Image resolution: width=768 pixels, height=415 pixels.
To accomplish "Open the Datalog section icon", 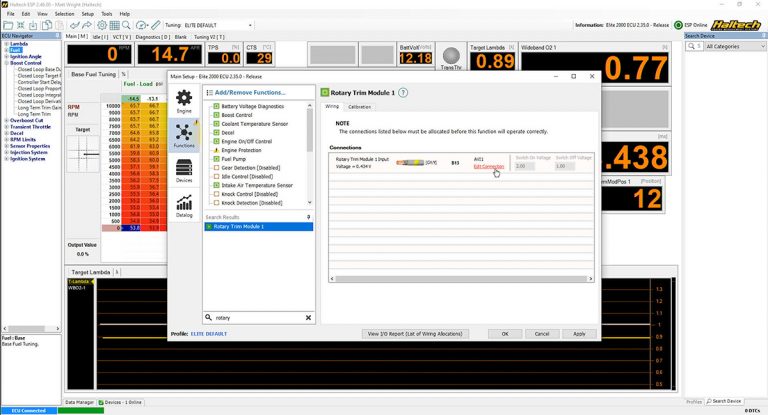I will pos(184,206).
